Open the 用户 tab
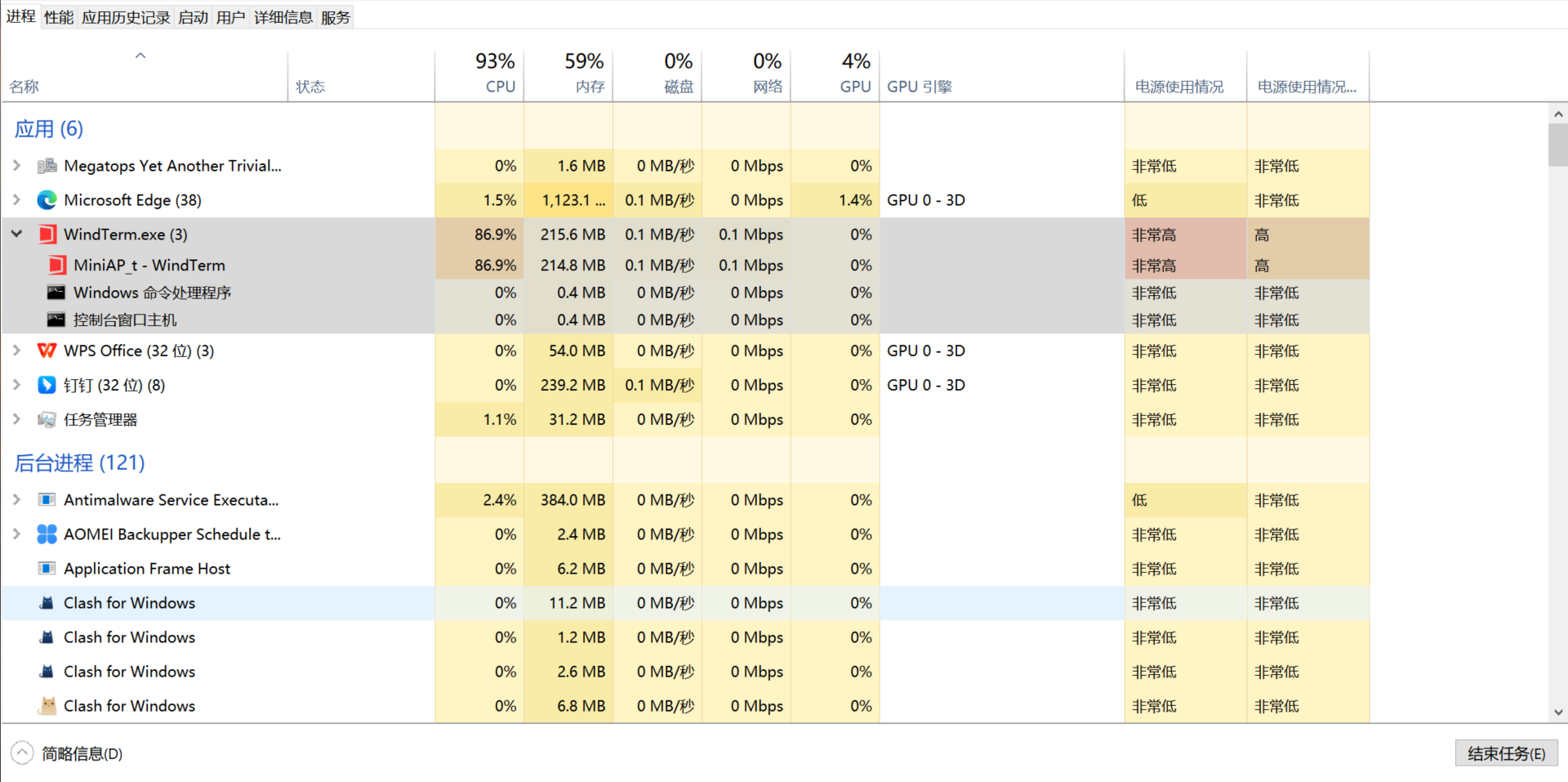The height and width of the screenshot is (782, 1568). pos(231,17)
